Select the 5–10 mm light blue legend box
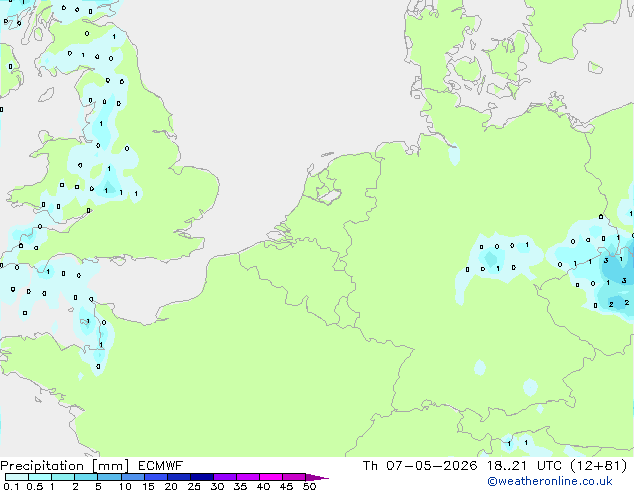 pyautogui.click(x=109, y=477)
